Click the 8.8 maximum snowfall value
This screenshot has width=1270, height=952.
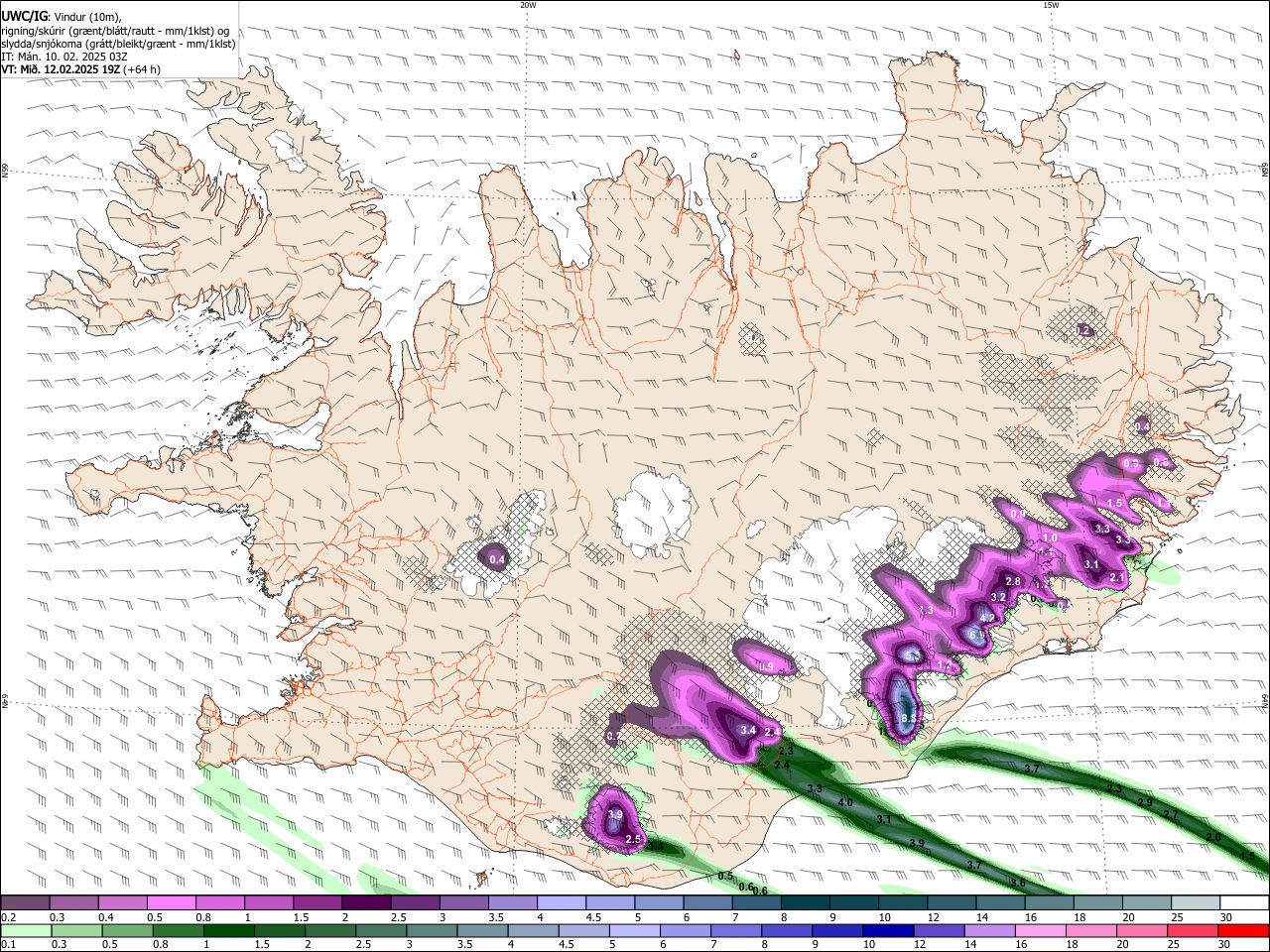pyautogui.click(x=907, y=718)
